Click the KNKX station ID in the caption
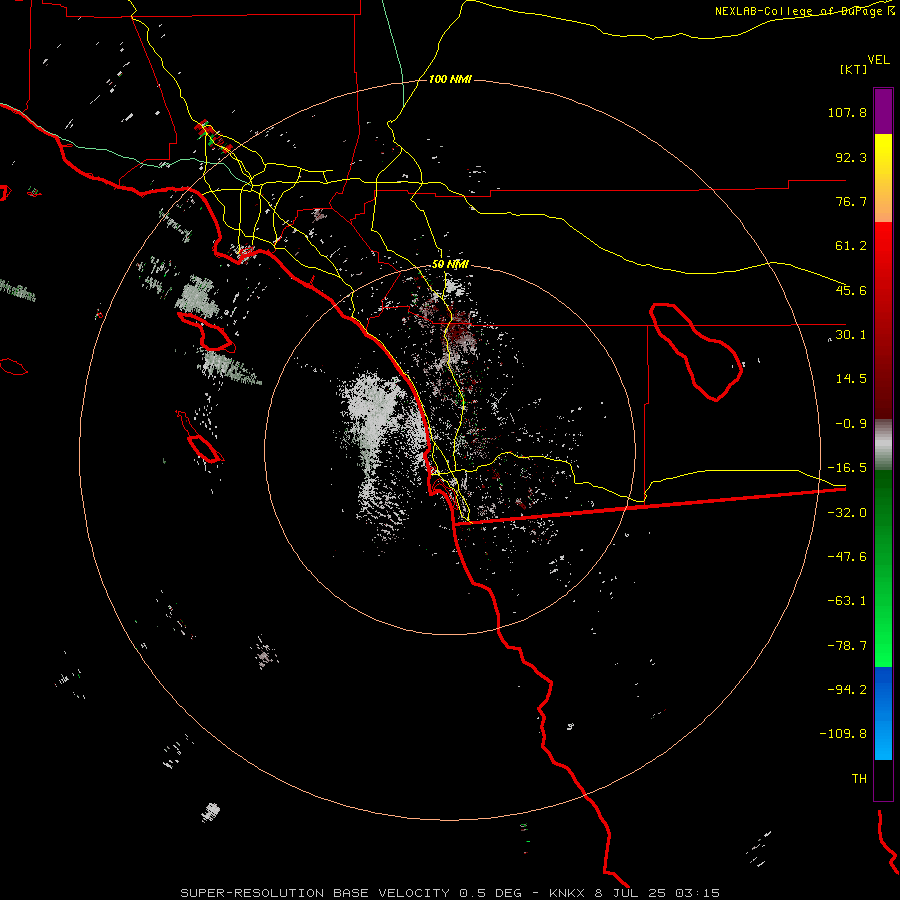This screenshot has width=900, height=900. tap(567, 893)
